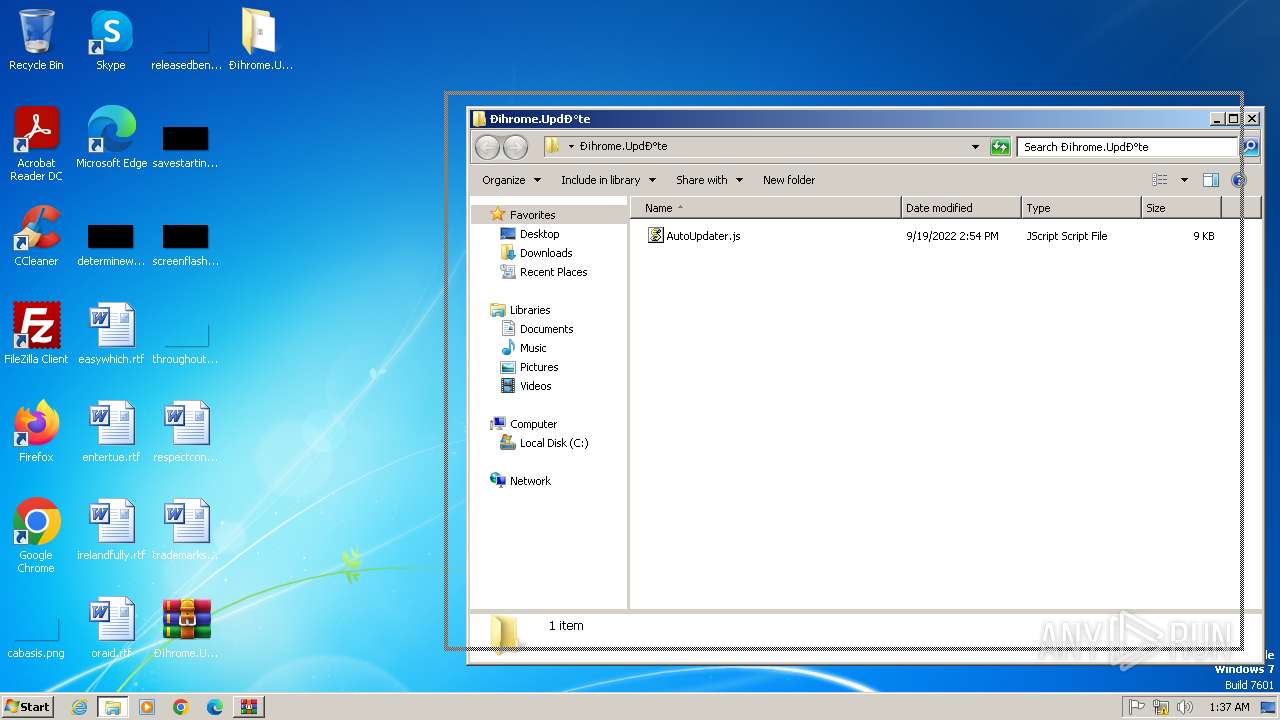This screenshot has height=720, width=1280.
Task: Open Internet Explorer from the taskbar
Action: coord(79,707)
